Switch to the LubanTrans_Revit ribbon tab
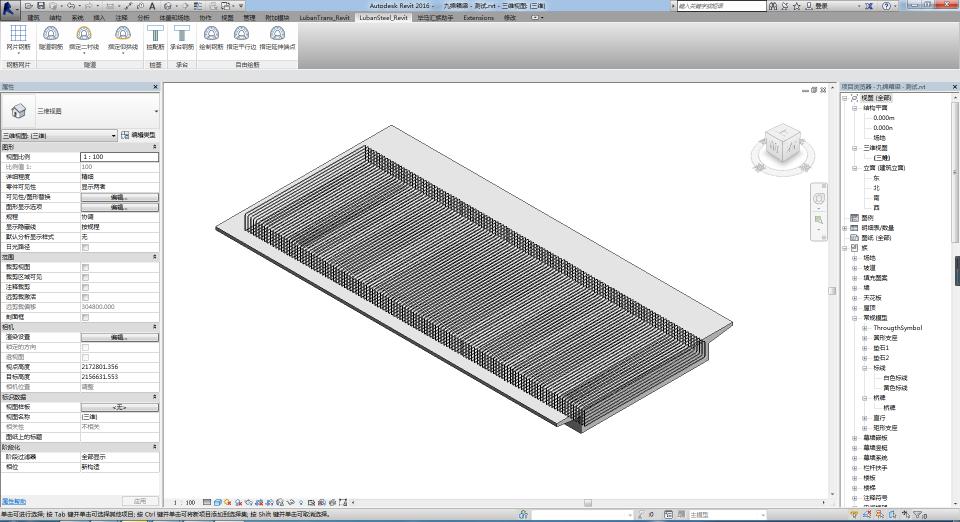This screenshot has height=522, width=960. coord(325,18)
